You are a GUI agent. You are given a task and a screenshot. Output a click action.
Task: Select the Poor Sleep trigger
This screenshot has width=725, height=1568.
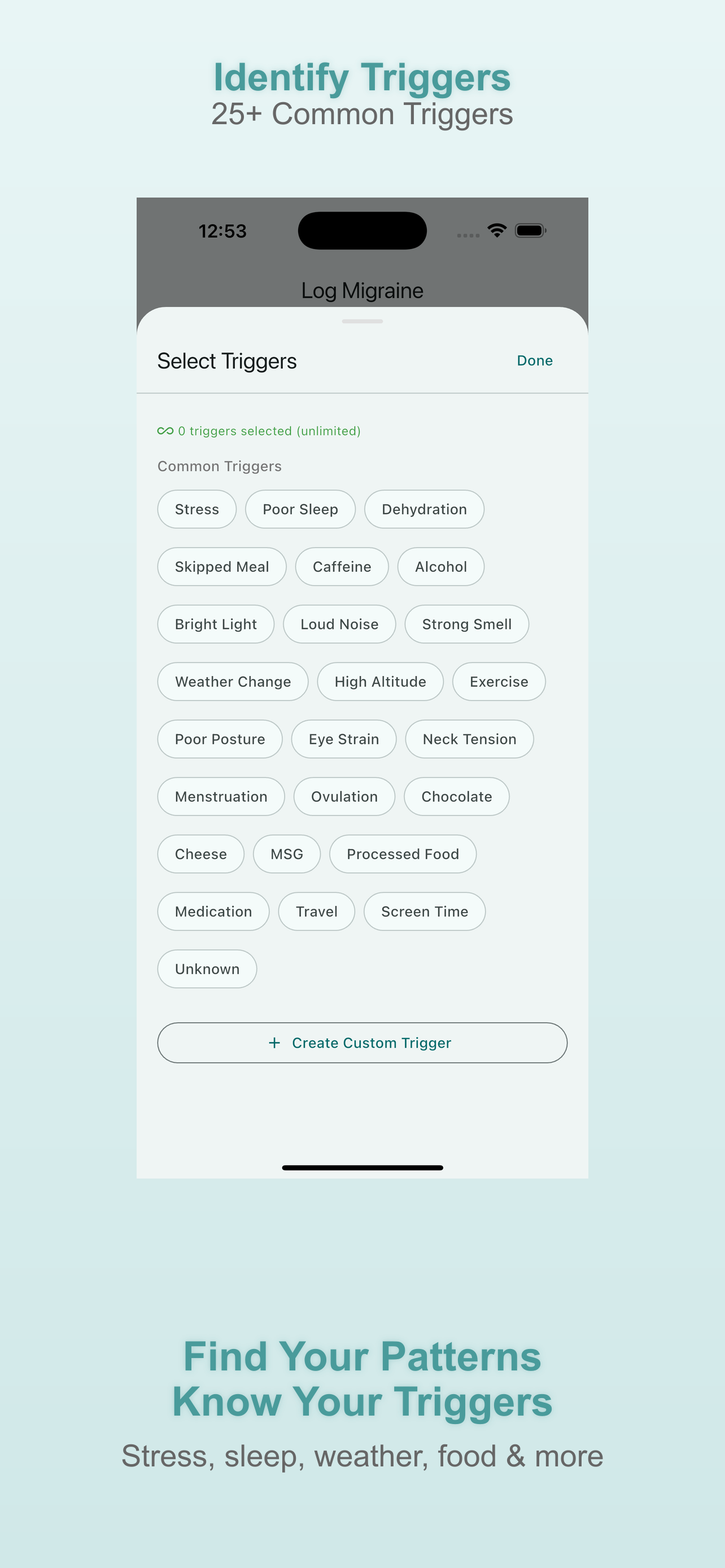(300, 510)
